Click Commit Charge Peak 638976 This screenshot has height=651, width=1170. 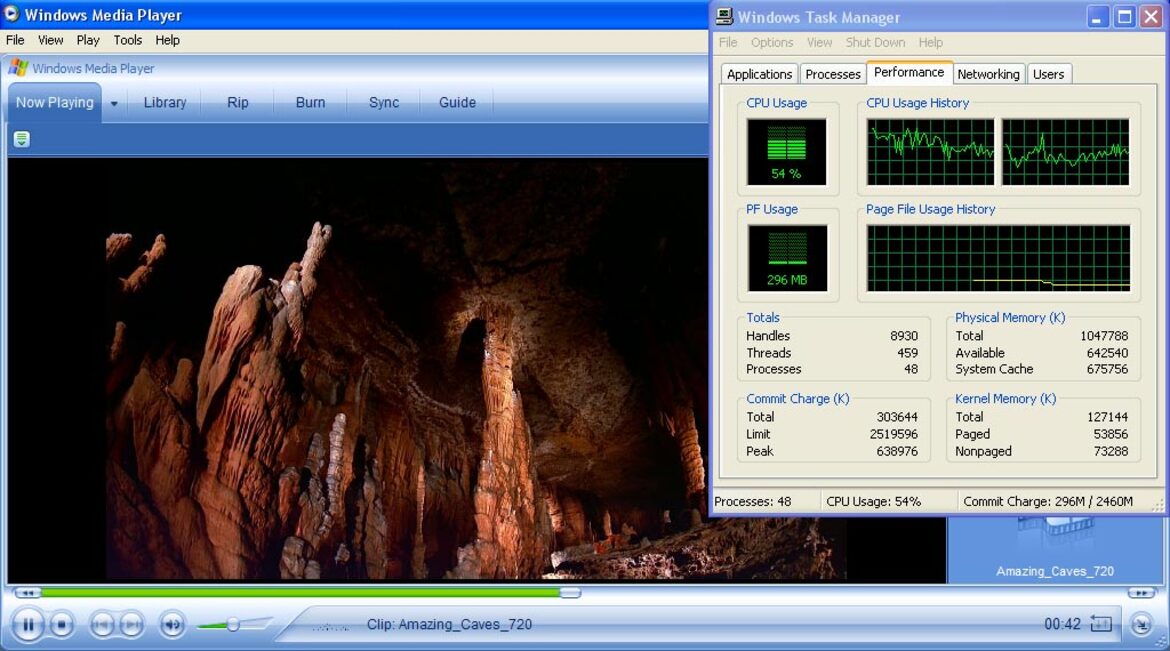[x=897, y=452]
